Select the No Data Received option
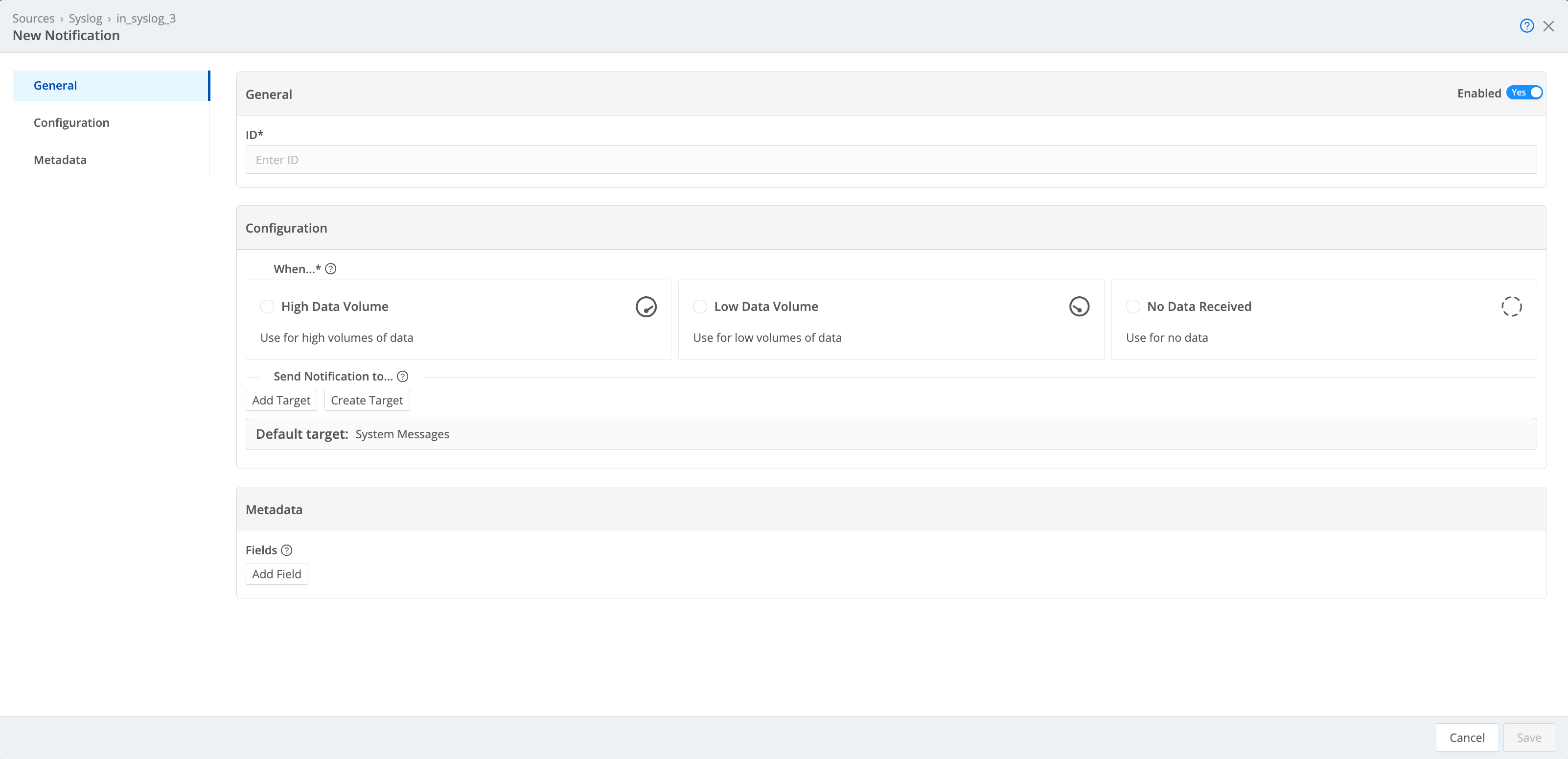This screenshot has height=759, width=1568. (1133, 307)
